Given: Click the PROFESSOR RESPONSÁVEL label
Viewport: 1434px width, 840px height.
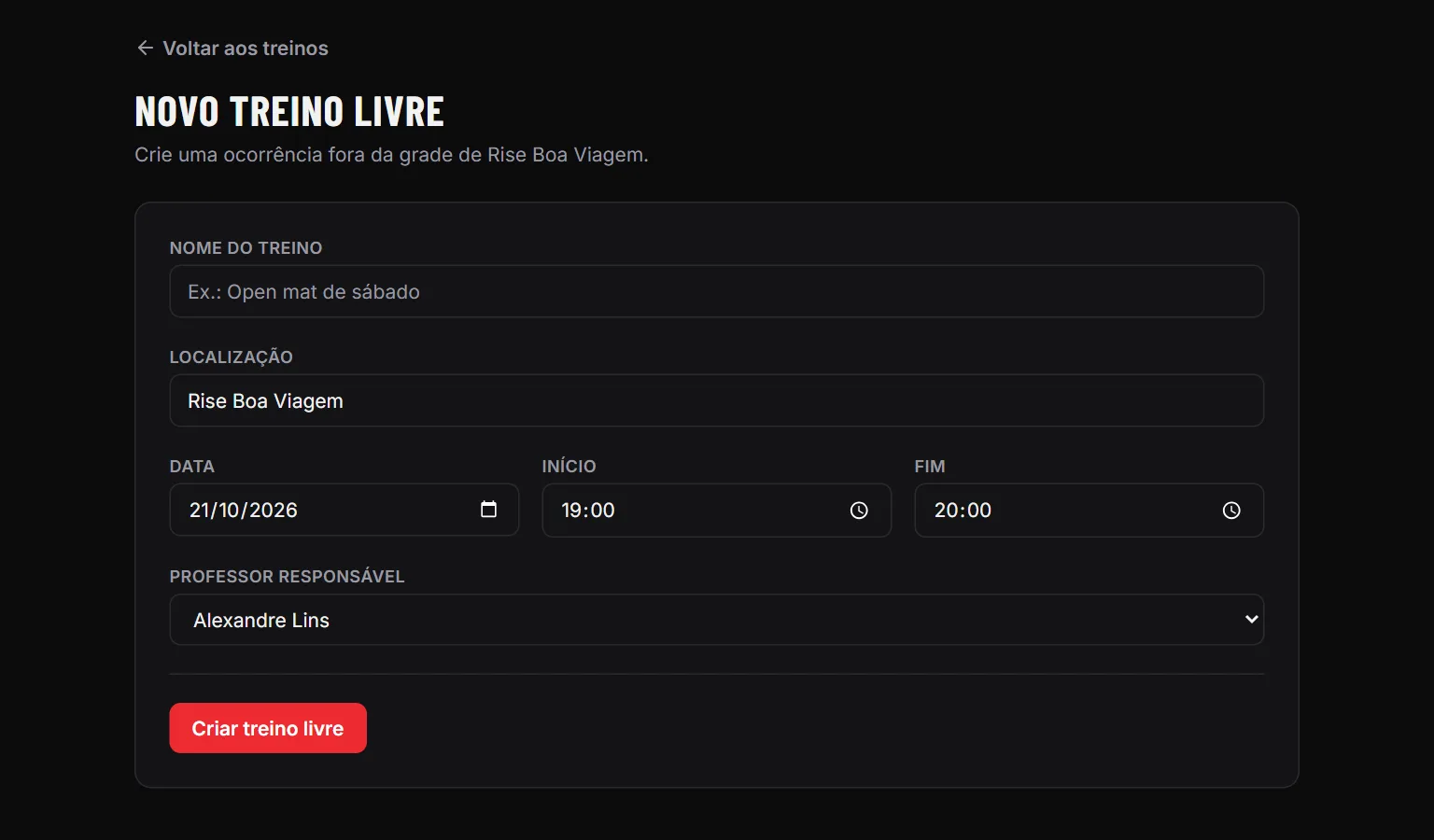Looking at the screenshot, I should tap(287, 576).
